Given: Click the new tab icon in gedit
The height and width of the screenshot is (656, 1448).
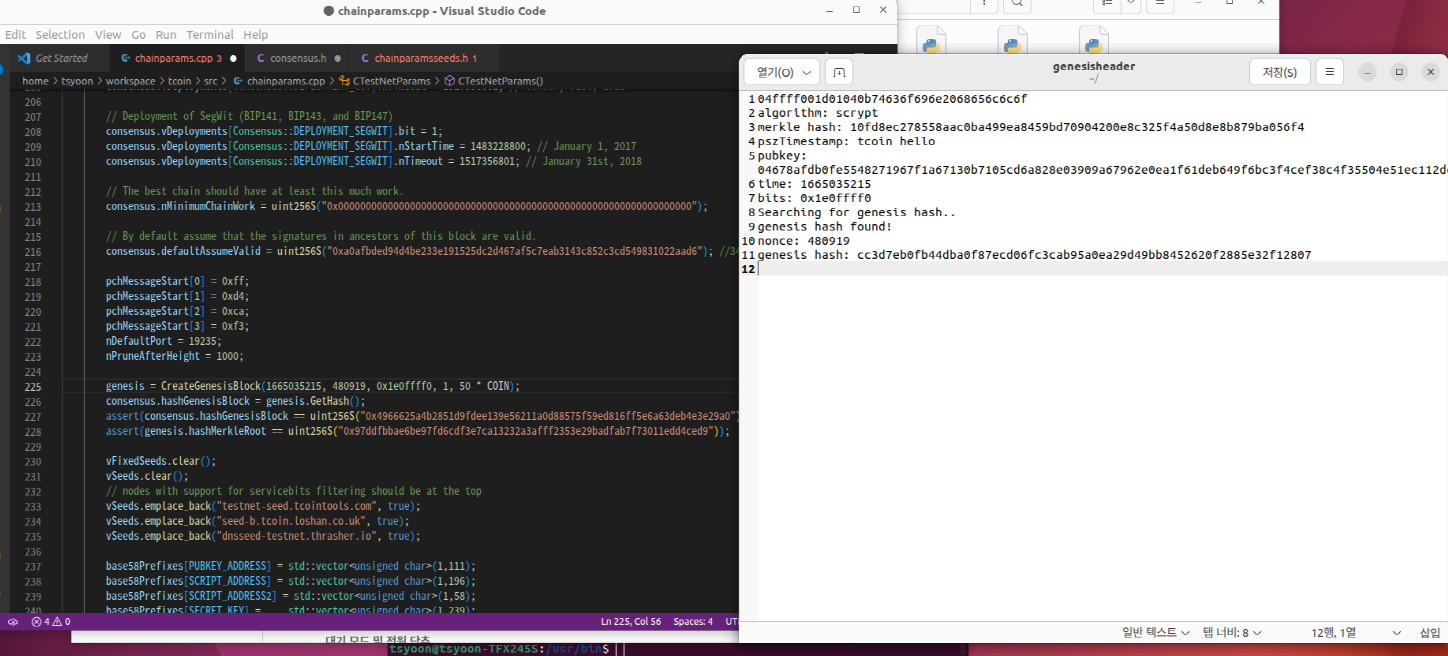Looking at the screenshot, I should [840, 72].
